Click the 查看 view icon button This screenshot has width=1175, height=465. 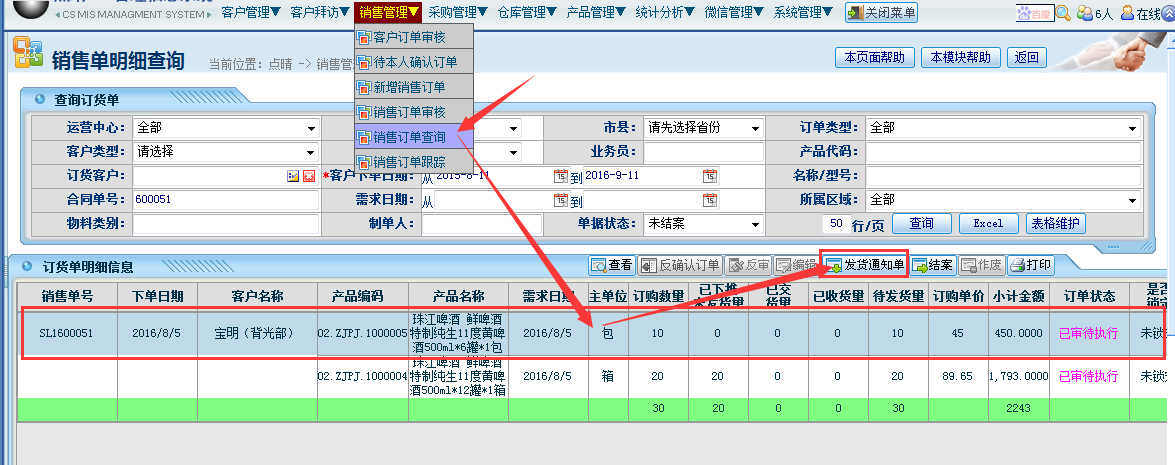click(612, 266)
